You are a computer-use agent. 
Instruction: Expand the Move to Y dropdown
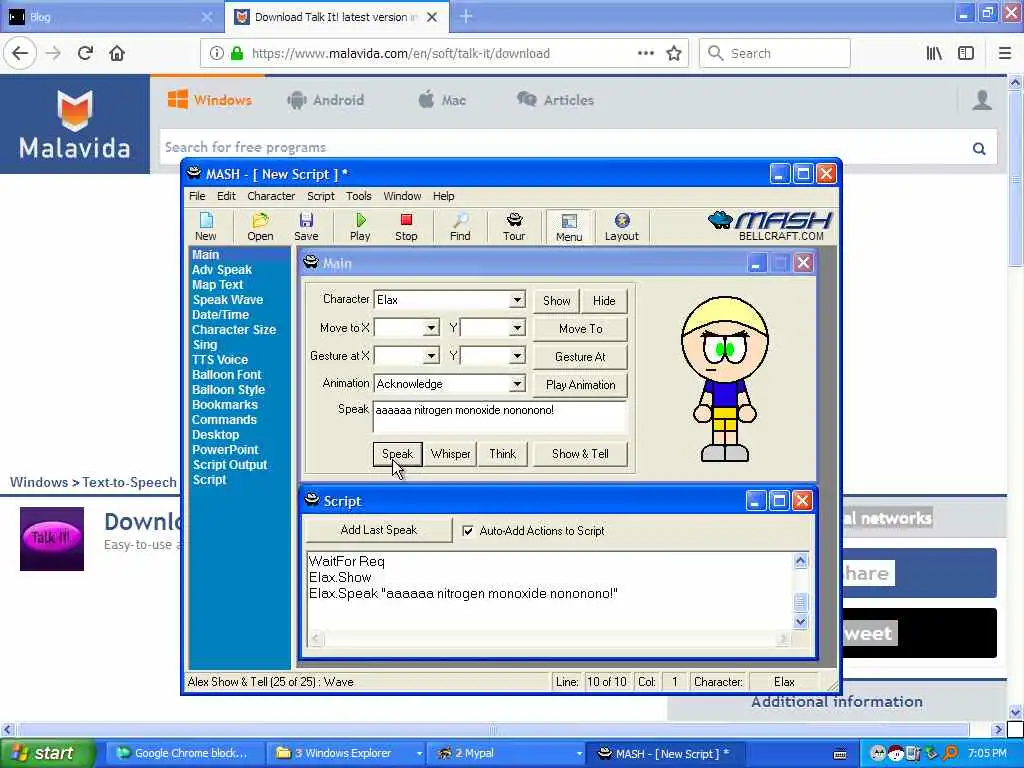point(517,328)
